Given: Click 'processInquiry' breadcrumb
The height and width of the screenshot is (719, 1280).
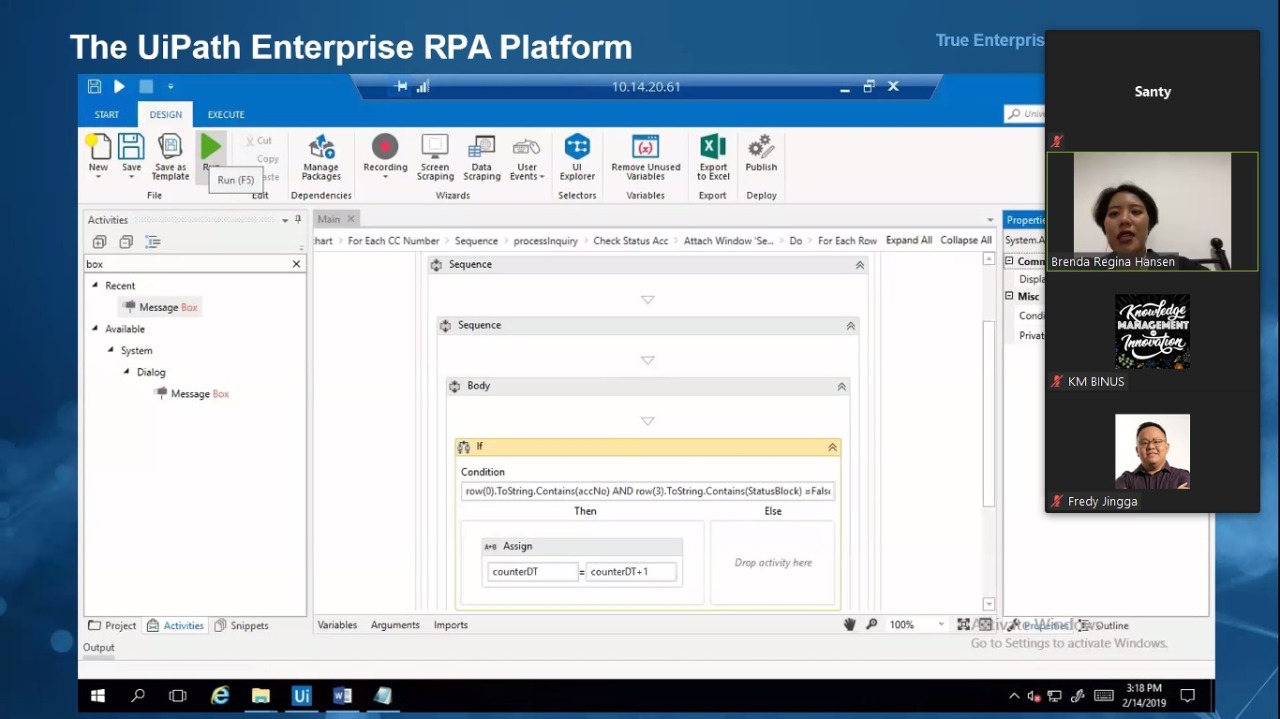Looking at the screenshot, I should (x=545, y=241).
